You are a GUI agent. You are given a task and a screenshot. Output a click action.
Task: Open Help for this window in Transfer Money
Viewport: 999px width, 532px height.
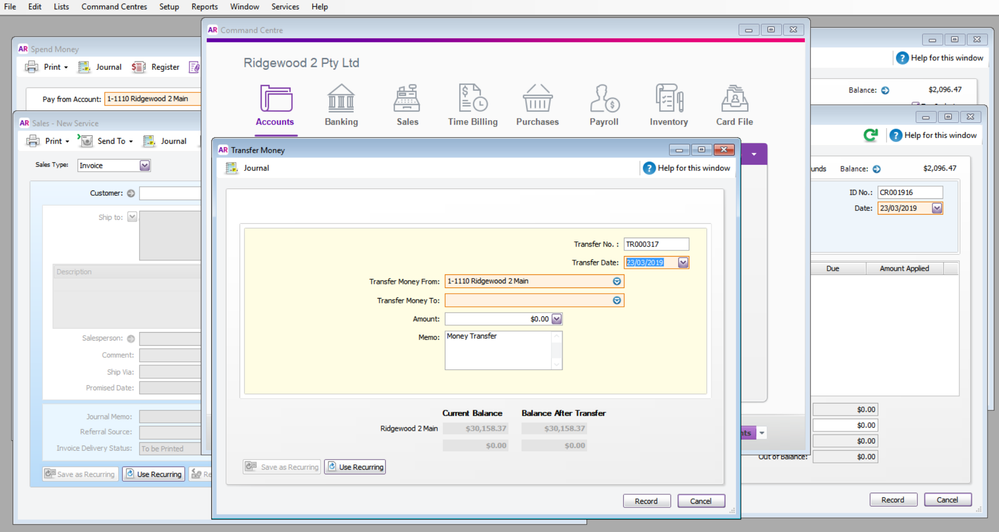[x=686, y=168]
